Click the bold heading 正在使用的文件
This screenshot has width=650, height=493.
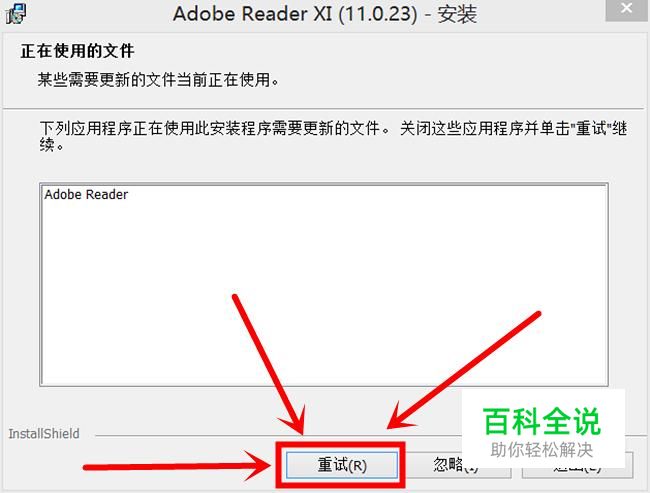(78, 51)
